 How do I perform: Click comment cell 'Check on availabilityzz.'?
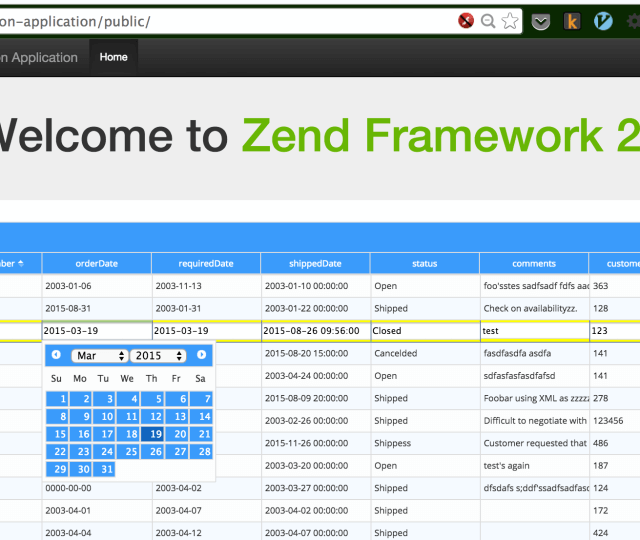point(535,308)
